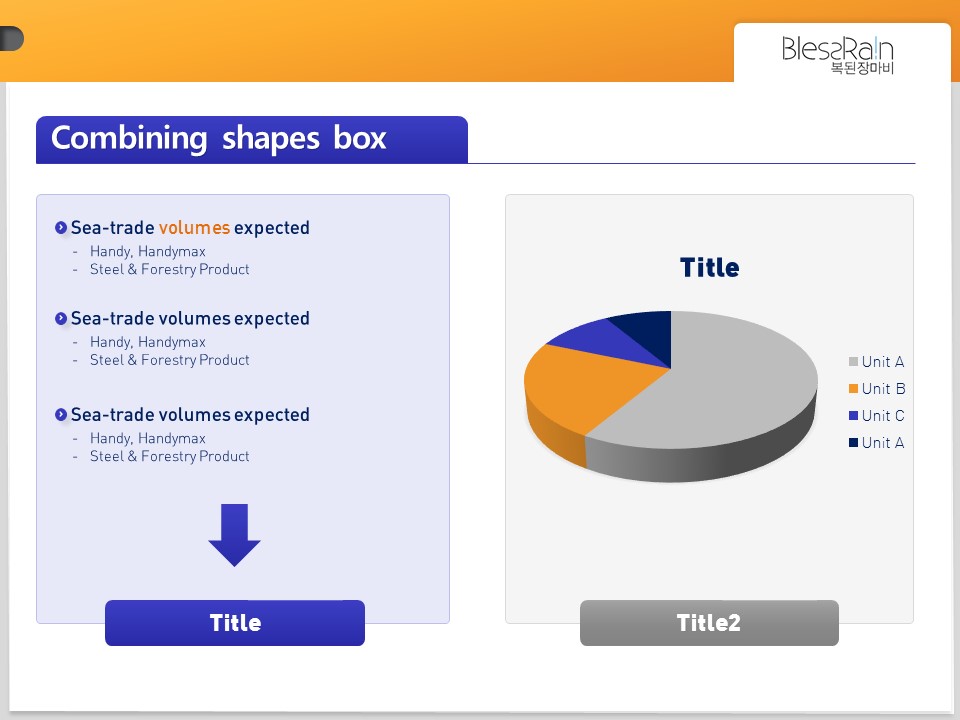Click the orange Unit B legend swatch
The height and width of the screenshot is (720, 960).
coord(853,389)
